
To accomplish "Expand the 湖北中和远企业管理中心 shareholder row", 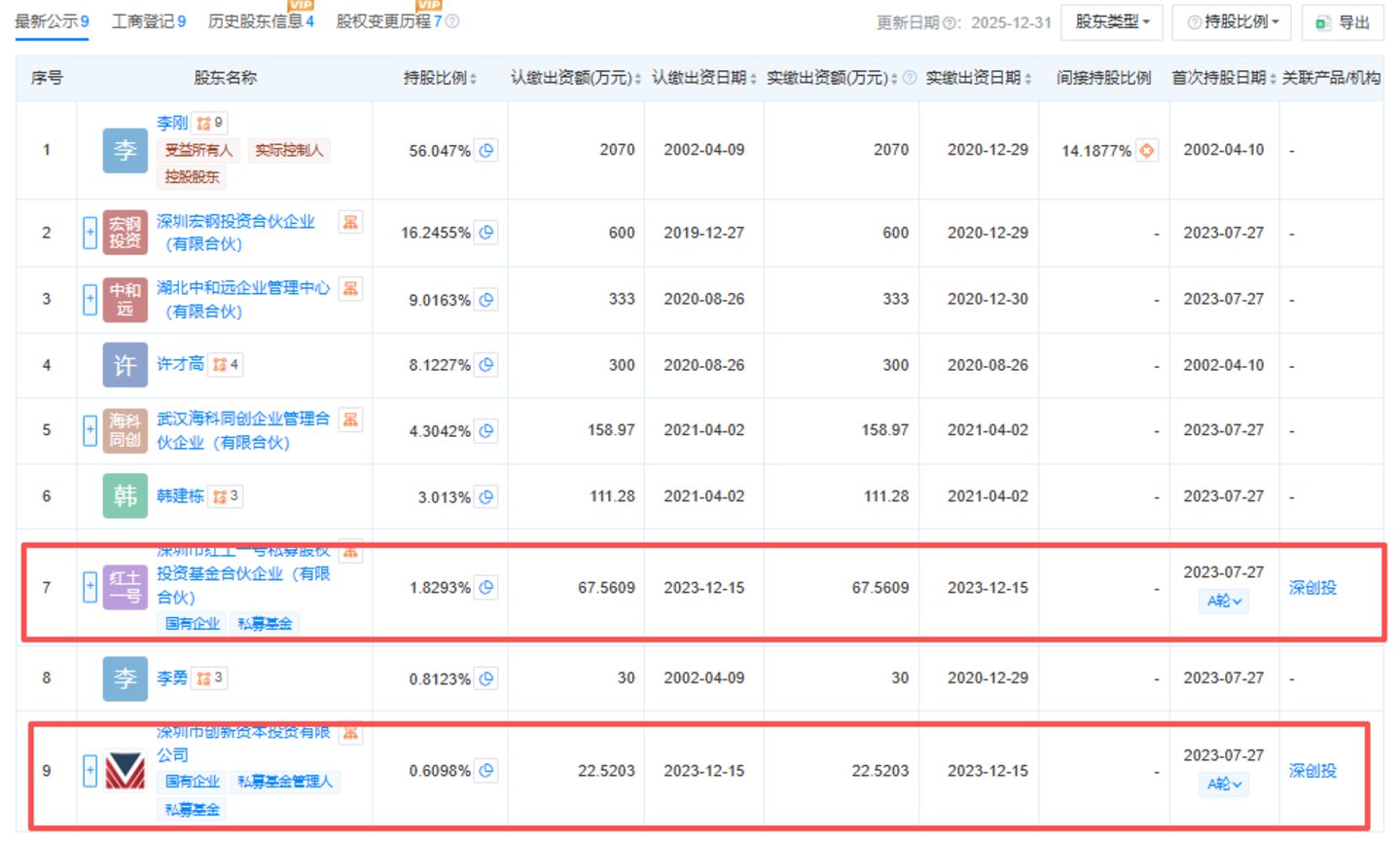I will click(x=90, y=300).
